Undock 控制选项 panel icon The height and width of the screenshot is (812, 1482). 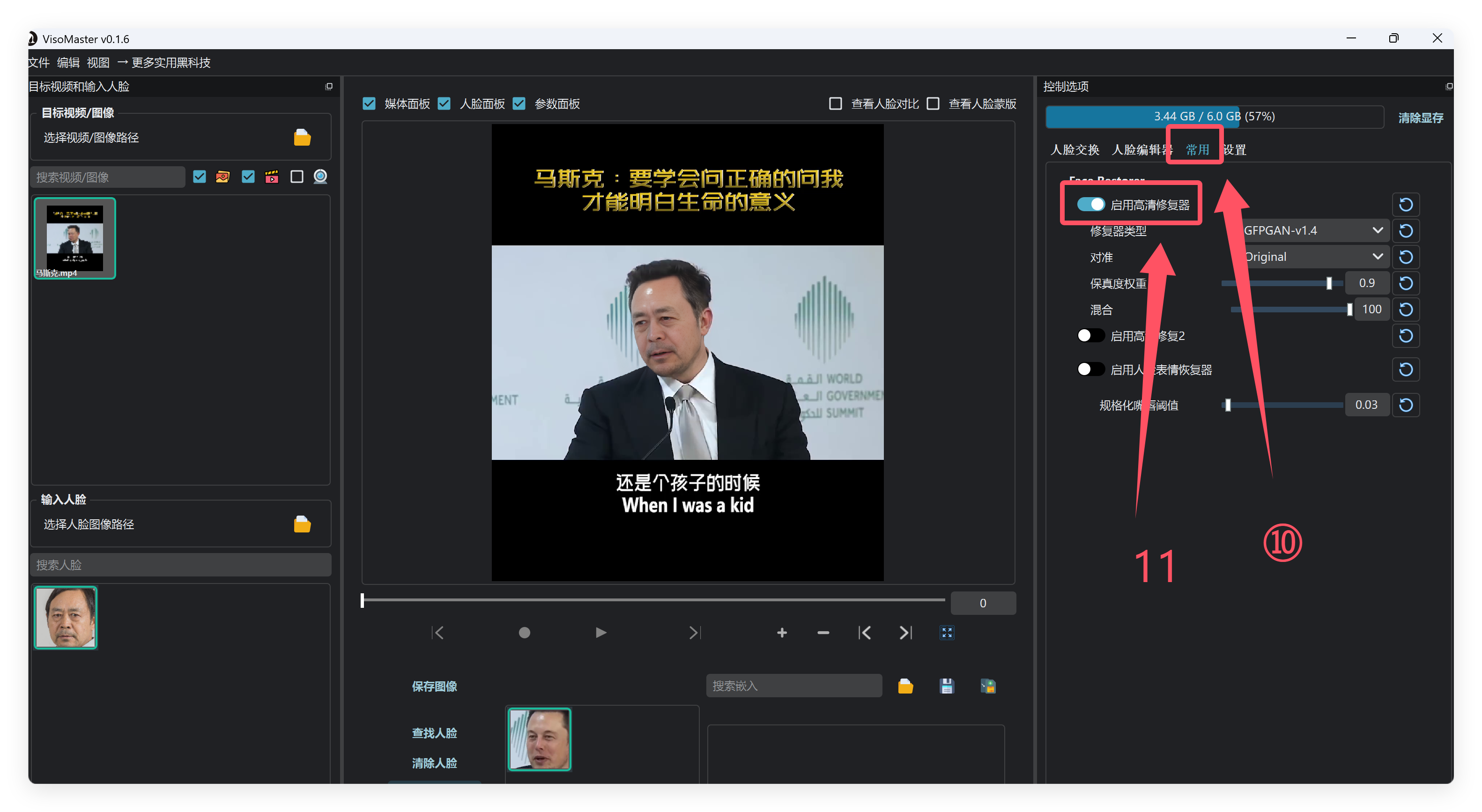click(x=1449, y=86)
